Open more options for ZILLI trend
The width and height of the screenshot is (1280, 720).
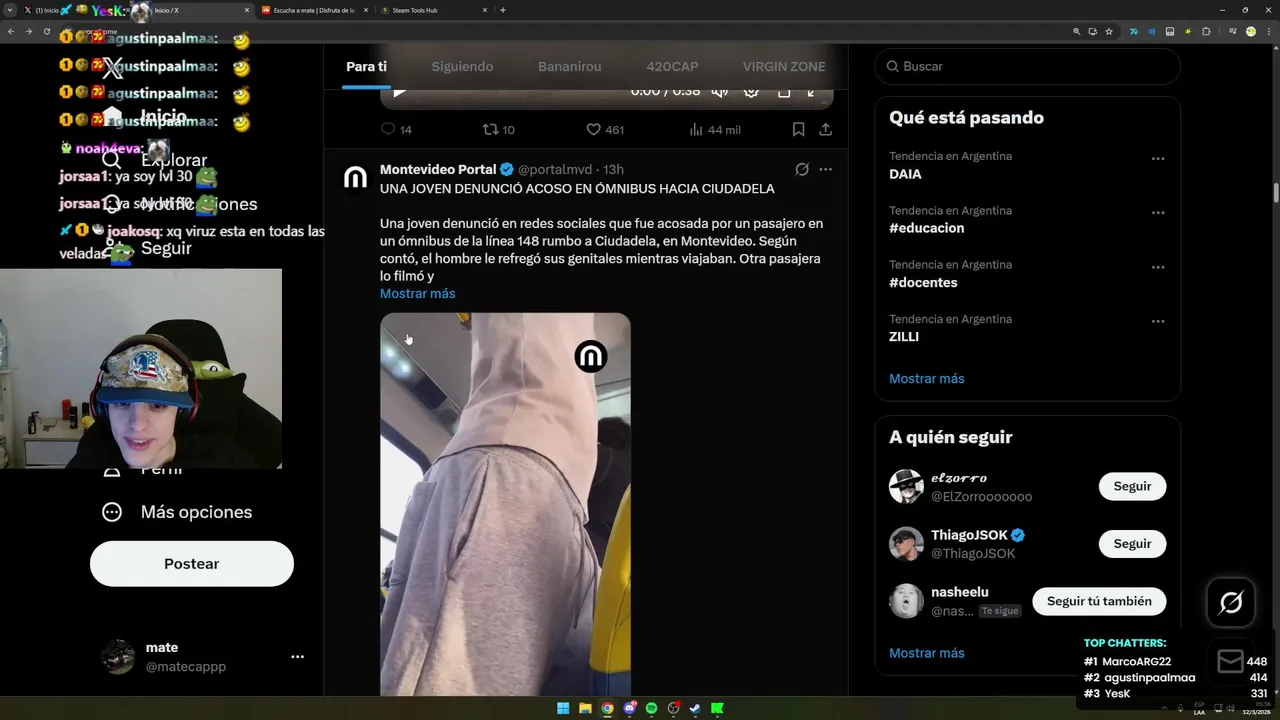pos(1158,322)
